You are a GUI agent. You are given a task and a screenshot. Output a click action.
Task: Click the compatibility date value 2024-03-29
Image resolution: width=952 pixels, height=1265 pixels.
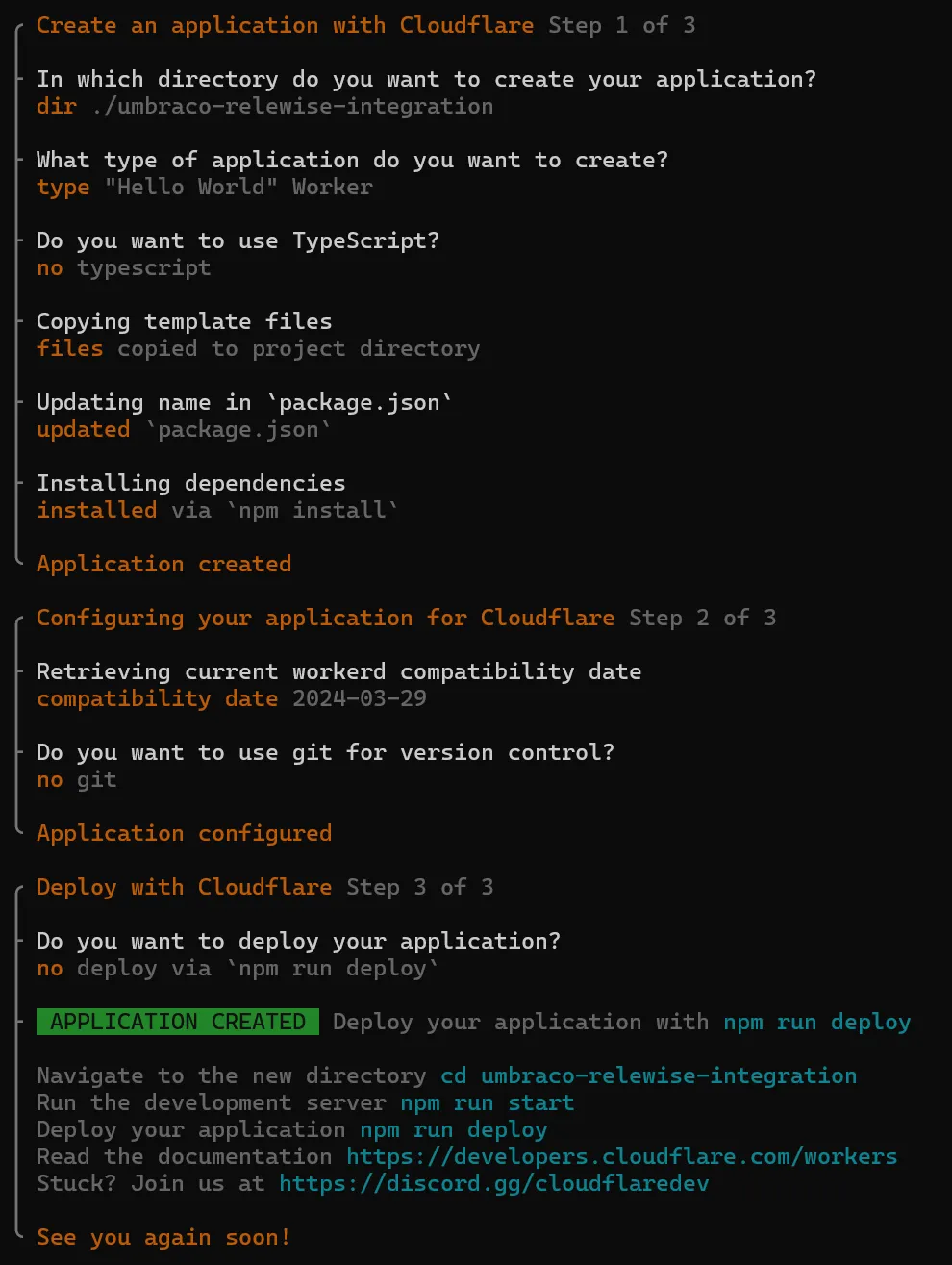[359, 698]
